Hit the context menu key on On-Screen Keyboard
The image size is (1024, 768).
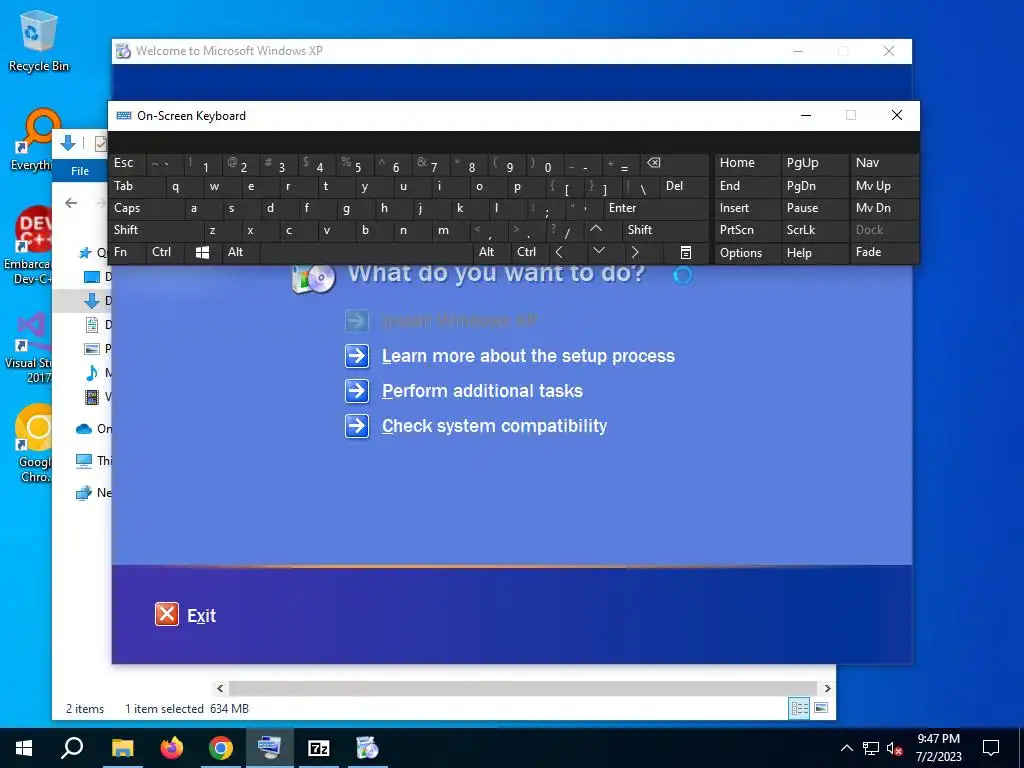click(x=686, y=252)
